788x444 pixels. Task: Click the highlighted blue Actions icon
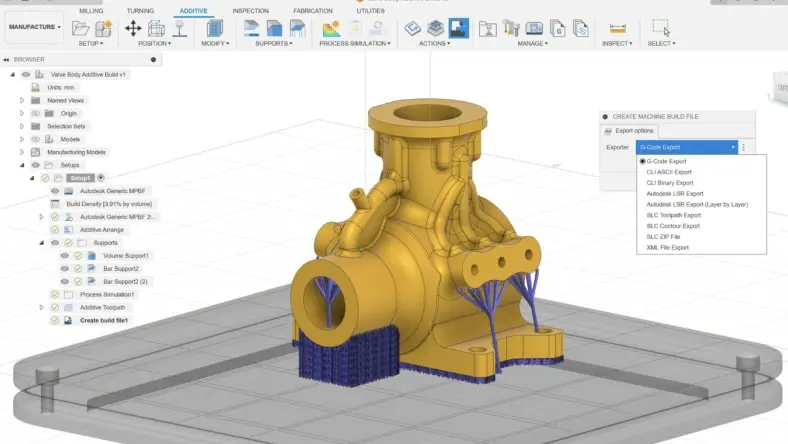coord(458,28)
